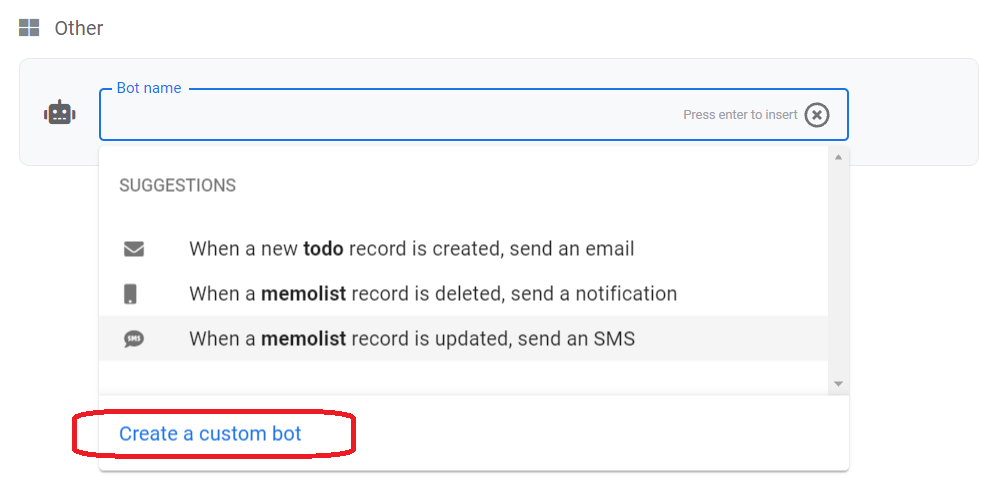Click the suggestions list scrollbar track
Screen dimensions: 982x477
(838, 270)
